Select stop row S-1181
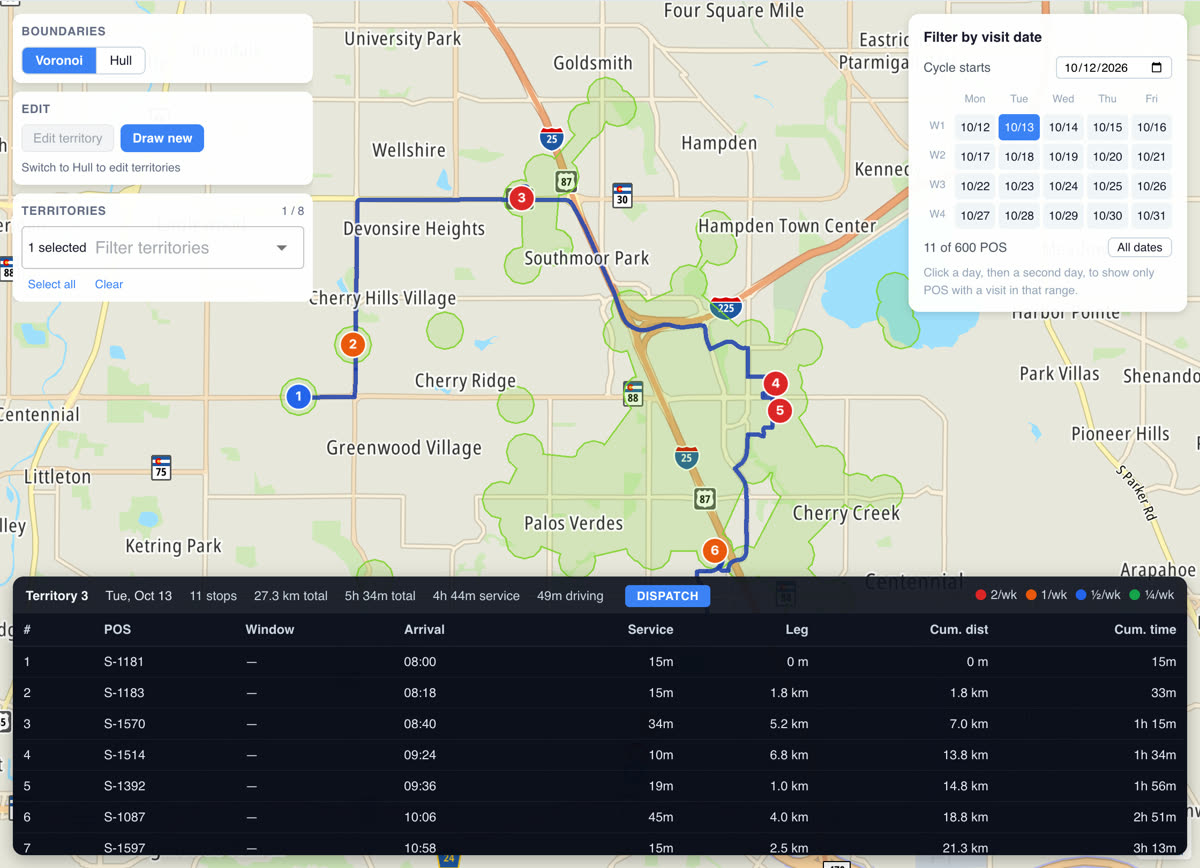 click(600, 662)
